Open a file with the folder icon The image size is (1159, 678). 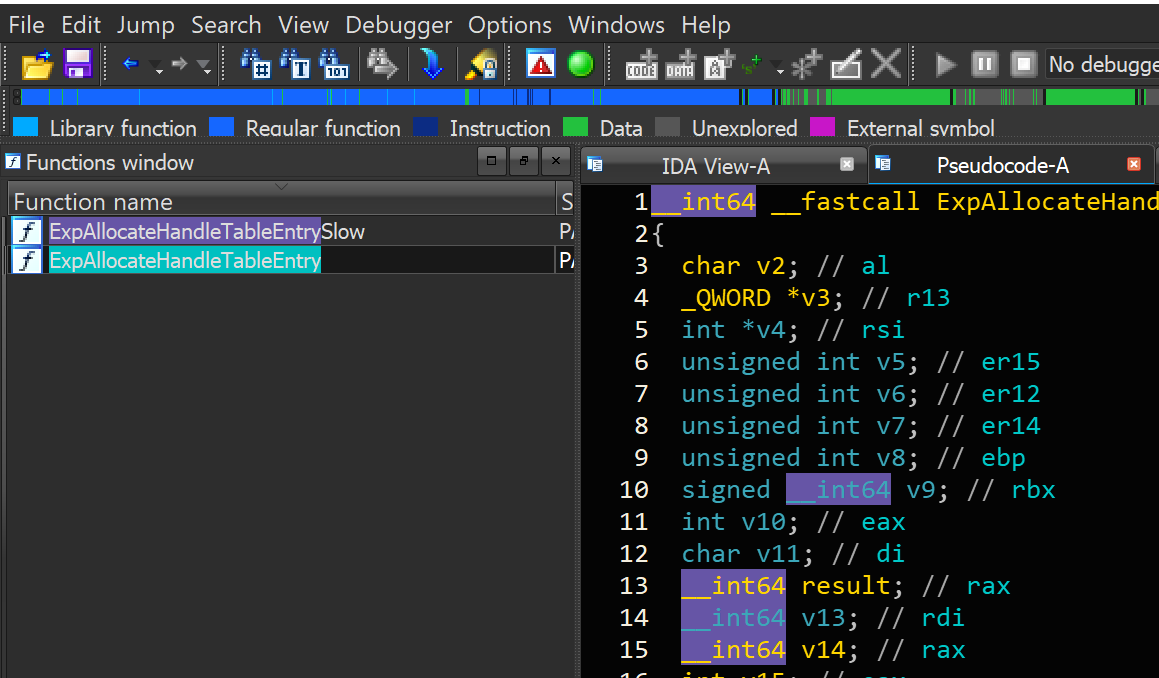point(37,64)
